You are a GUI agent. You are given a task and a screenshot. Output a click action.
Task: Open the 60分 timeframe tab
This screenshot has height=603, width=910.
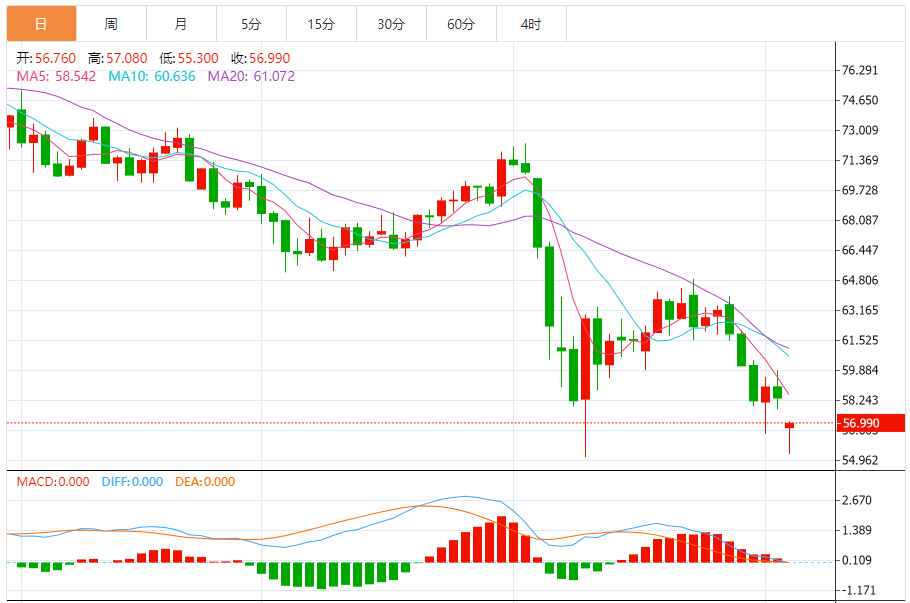point(461,24)
